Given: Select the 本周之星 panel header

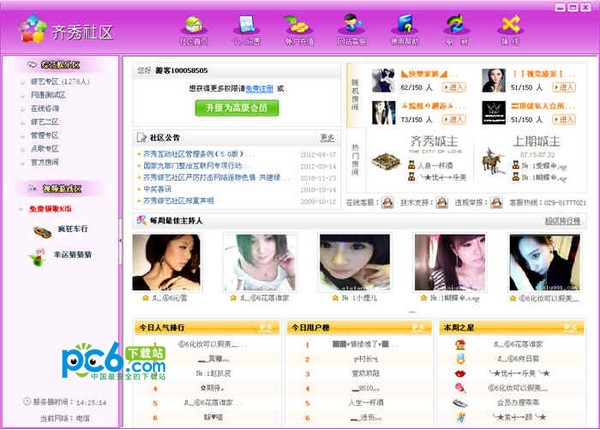Looking at the screenshot, I should coord(511,327).
